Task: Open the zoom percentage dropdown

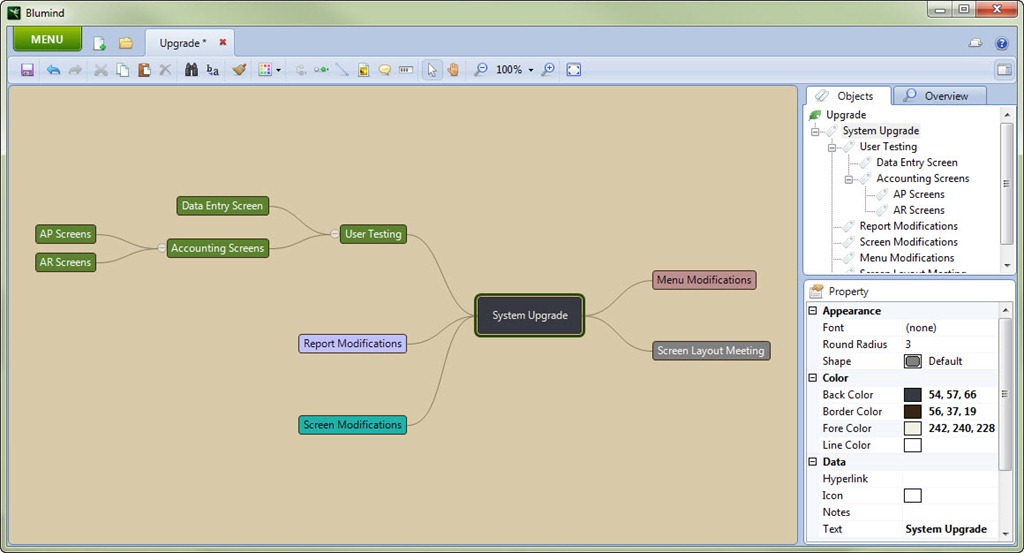Action: tap(531, 70)
